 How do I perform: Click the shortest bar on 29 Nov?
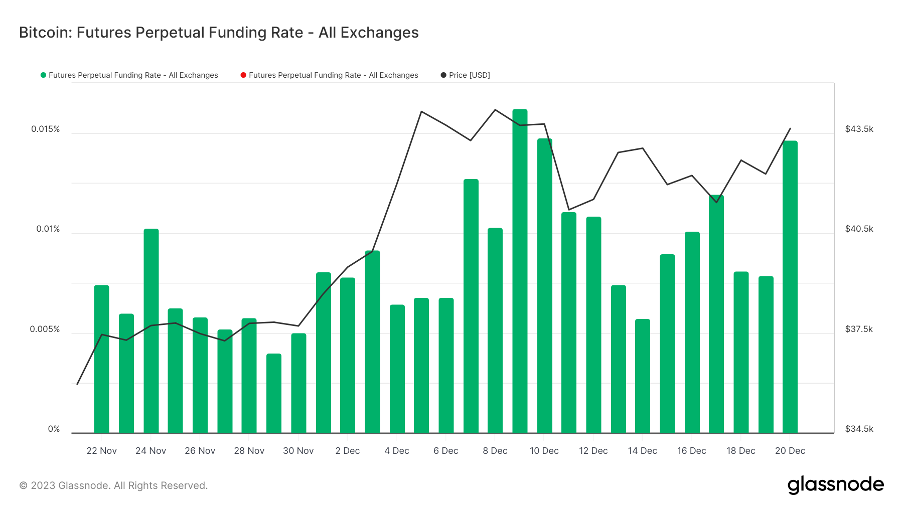[274, 392]
